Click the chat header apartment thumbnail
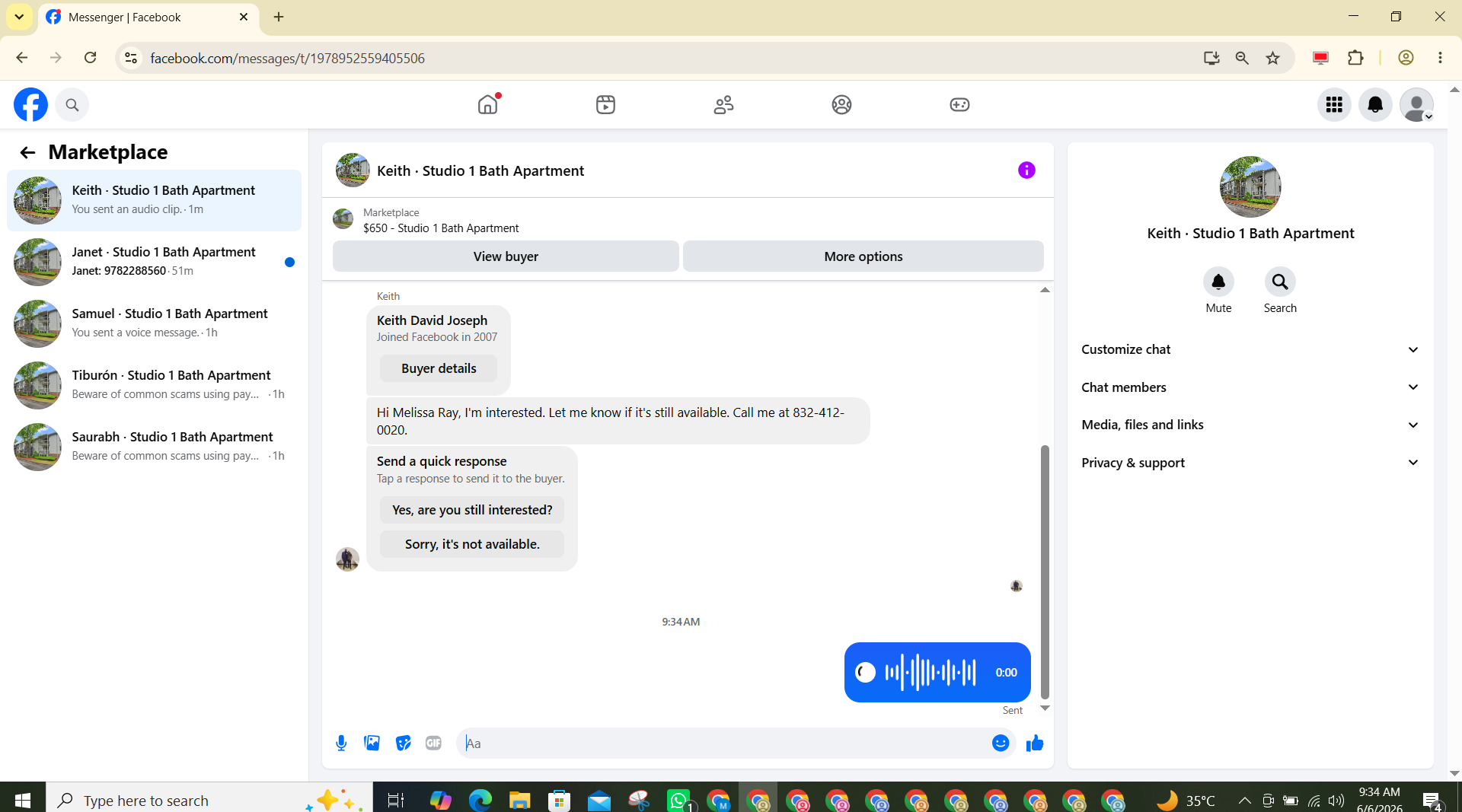The image size is (1462, 812). (x=353, y=170)
